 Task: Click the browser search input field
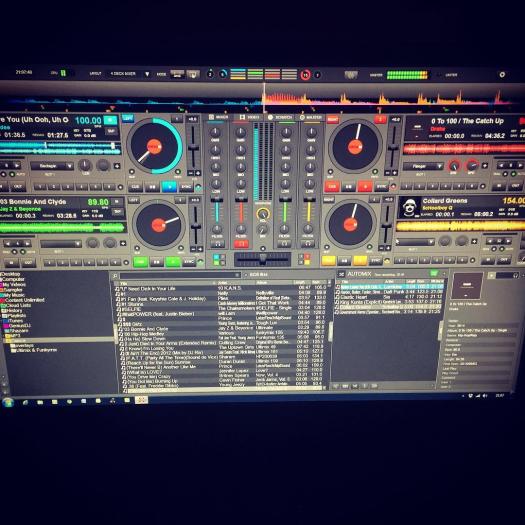point(180,276)
